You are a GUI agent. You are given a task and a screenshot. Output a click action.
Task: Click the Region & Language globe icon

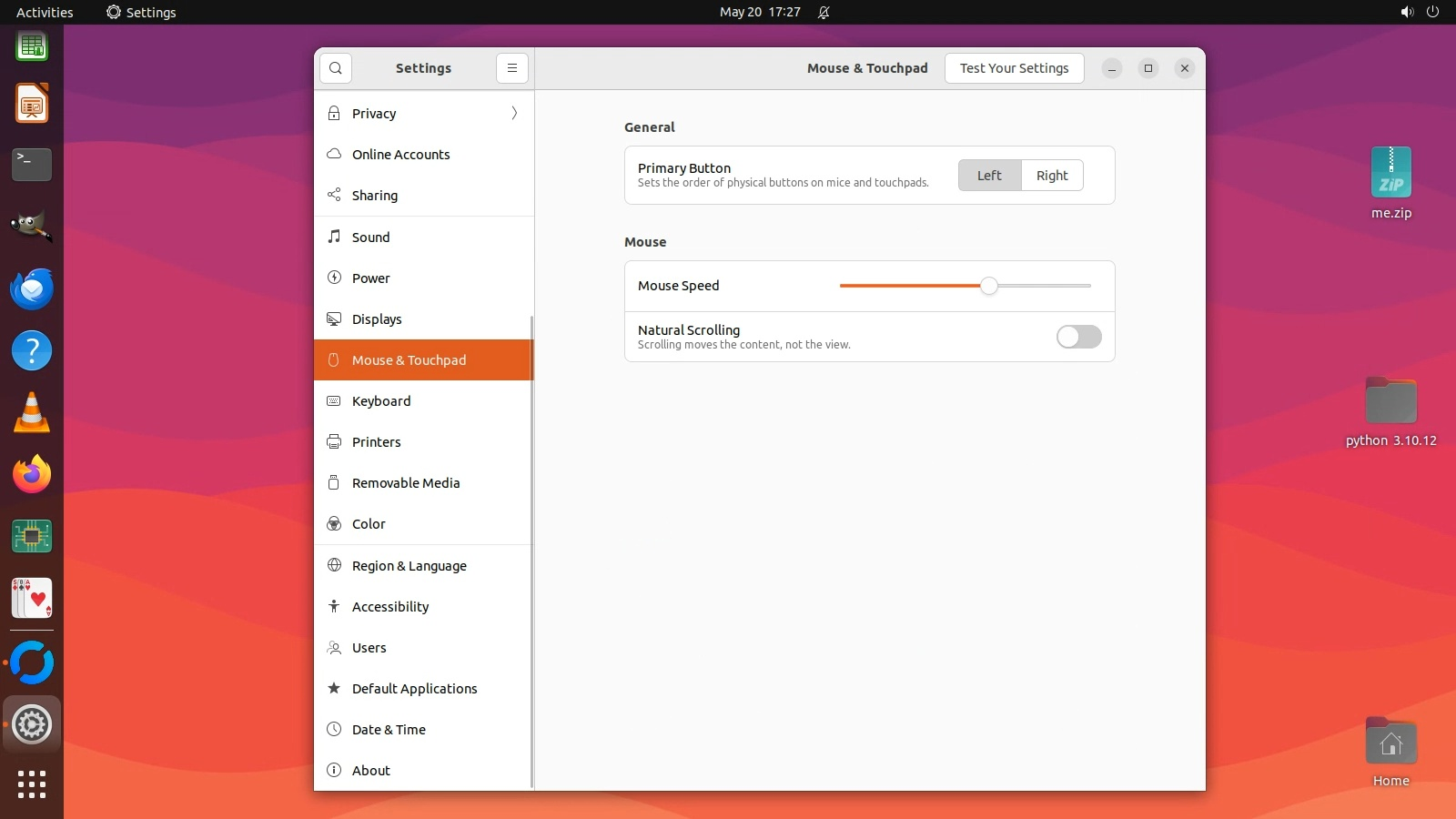pyautogui.click(x=334, y=565)
